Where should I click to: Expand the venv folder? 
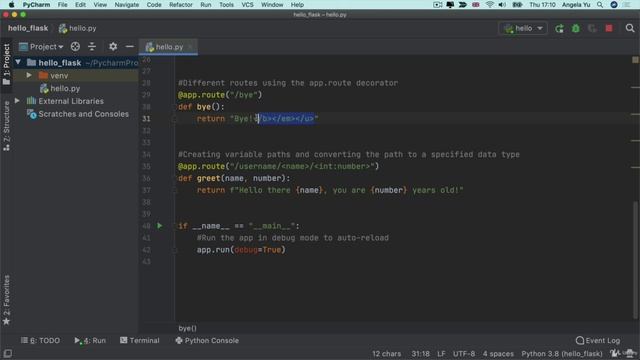(29, 76)
